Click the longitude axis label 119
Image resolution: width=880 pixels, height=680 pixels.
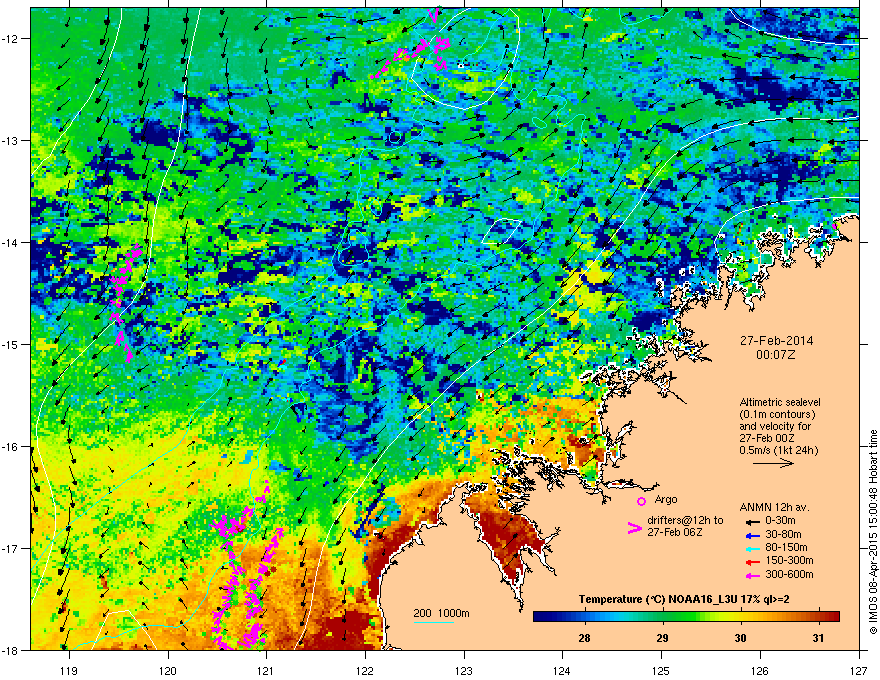pyautogui.click(x=69, y=670)
